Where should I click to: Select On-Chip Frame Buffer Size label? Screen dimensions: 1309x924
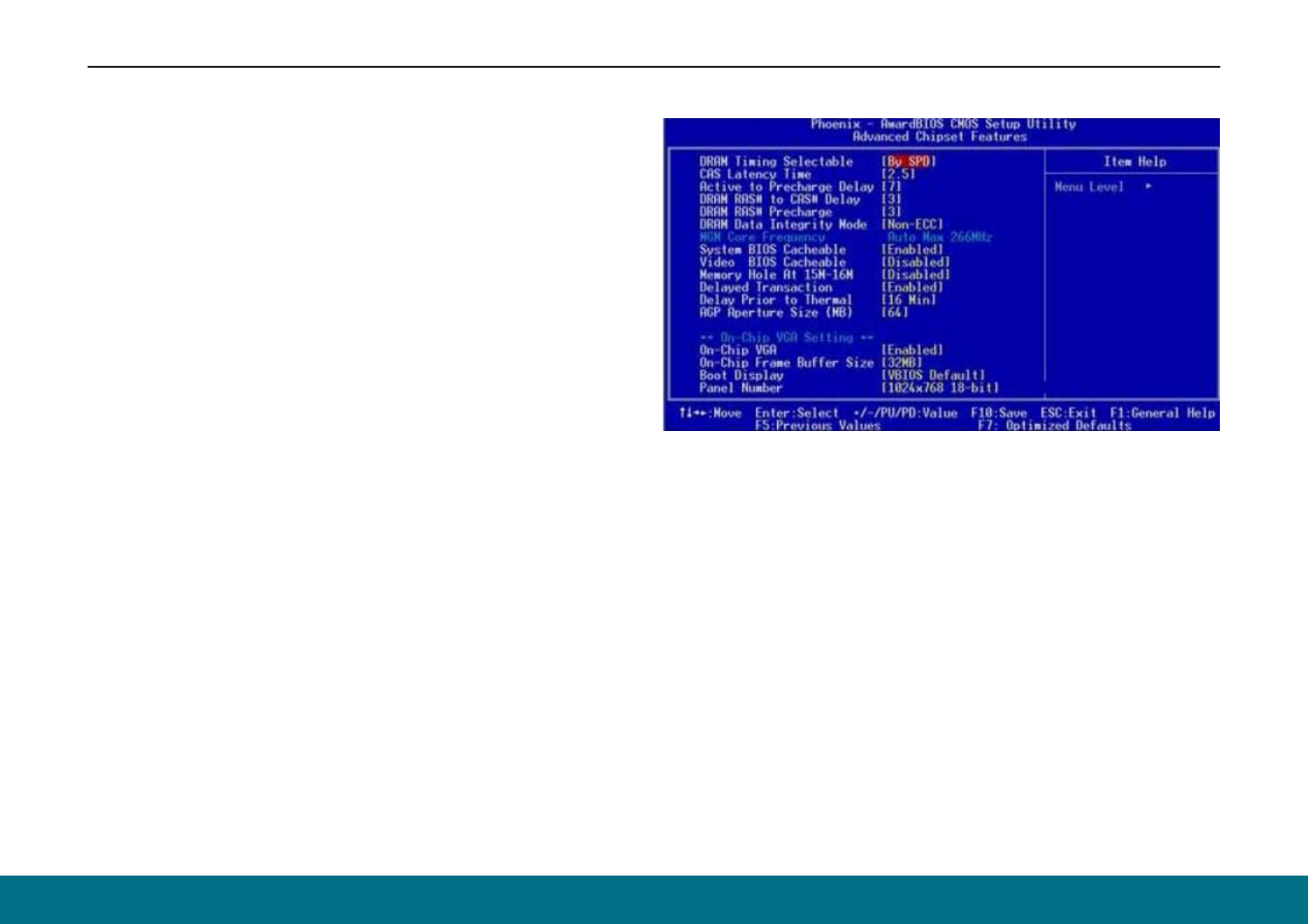[x=786, y=363]
